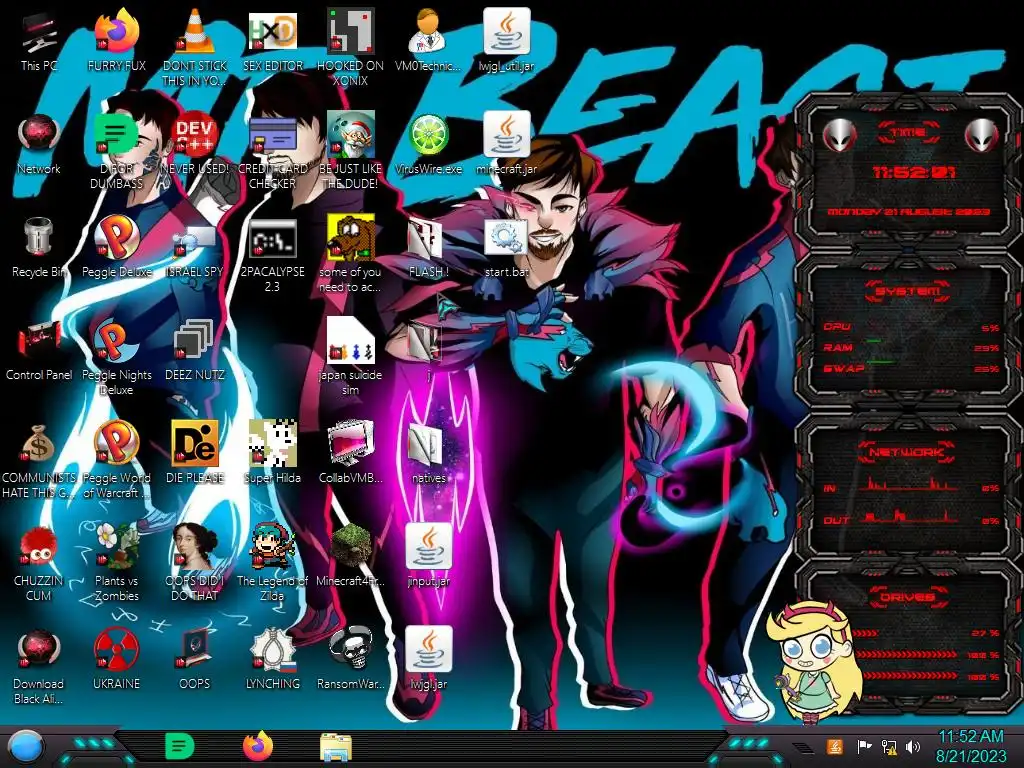Open the volume speaker tray icon
Screen dimensions: 1024x768
[912, 746]
